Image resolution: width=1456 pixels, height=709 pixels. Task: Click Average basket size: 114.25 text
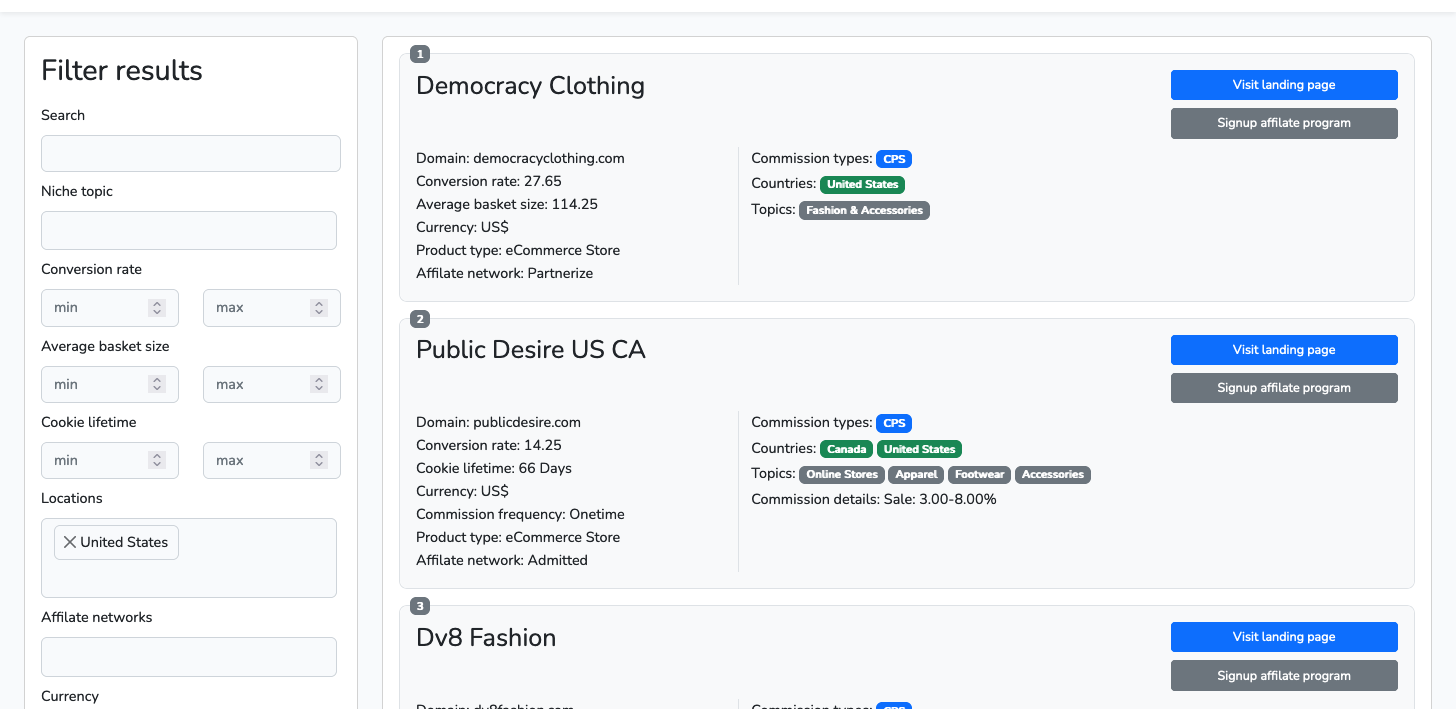[x=507, y=204]
